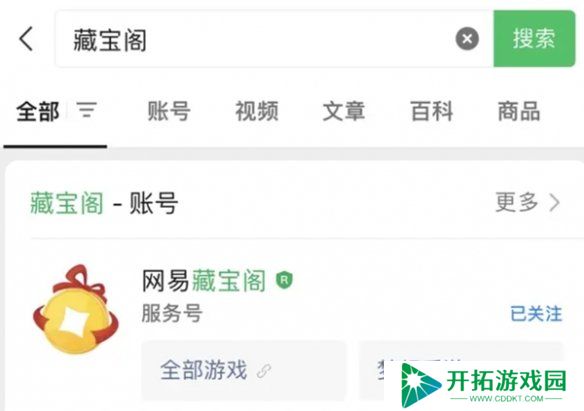
Task: Tap the link icon beside 全部游戏
Action: coord(264,371)
